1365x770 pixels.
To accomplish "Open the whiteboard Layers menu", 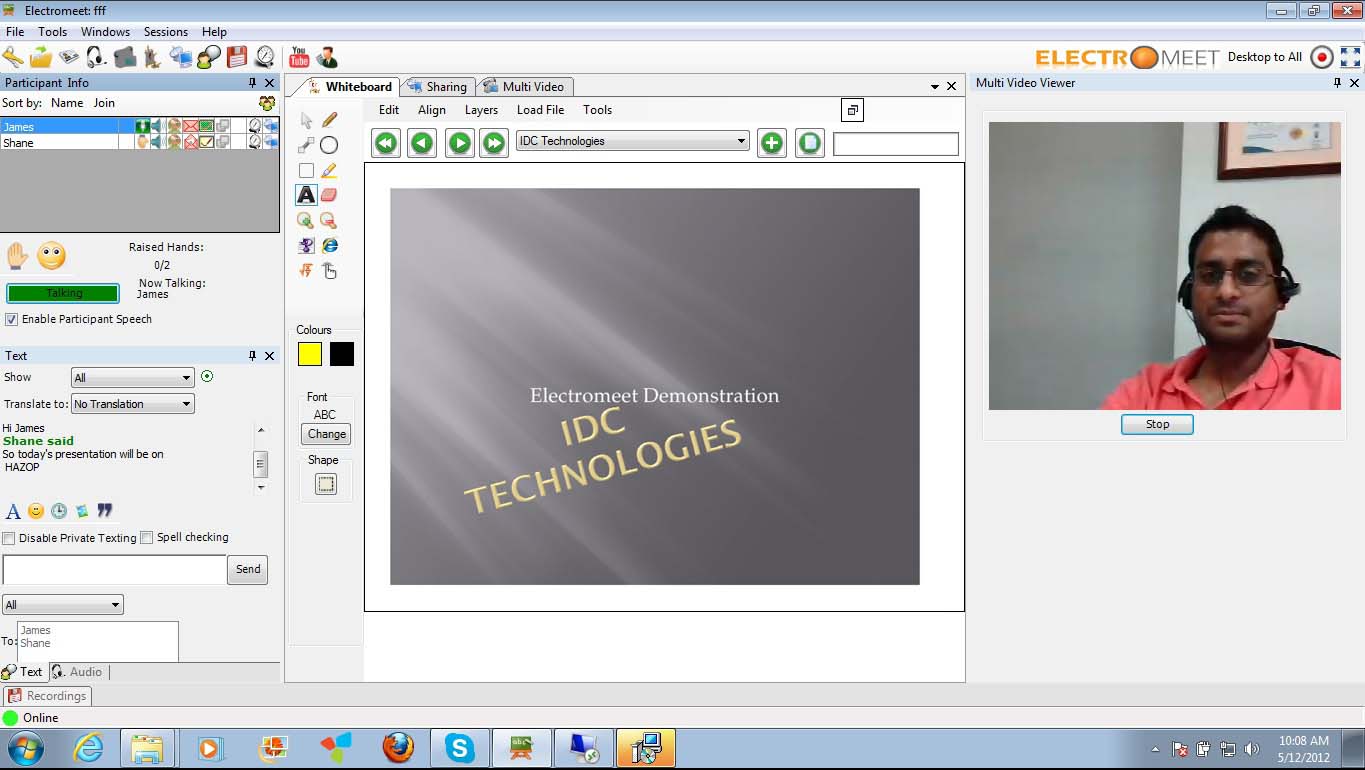I will pos(481,110).
